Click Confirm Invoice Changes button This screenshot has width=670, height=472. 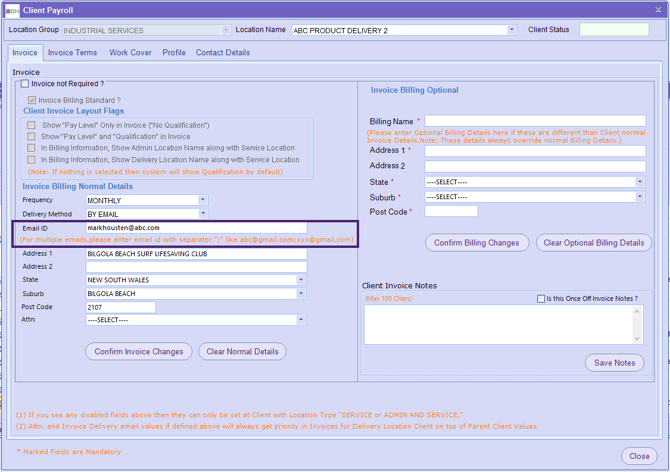139,351
